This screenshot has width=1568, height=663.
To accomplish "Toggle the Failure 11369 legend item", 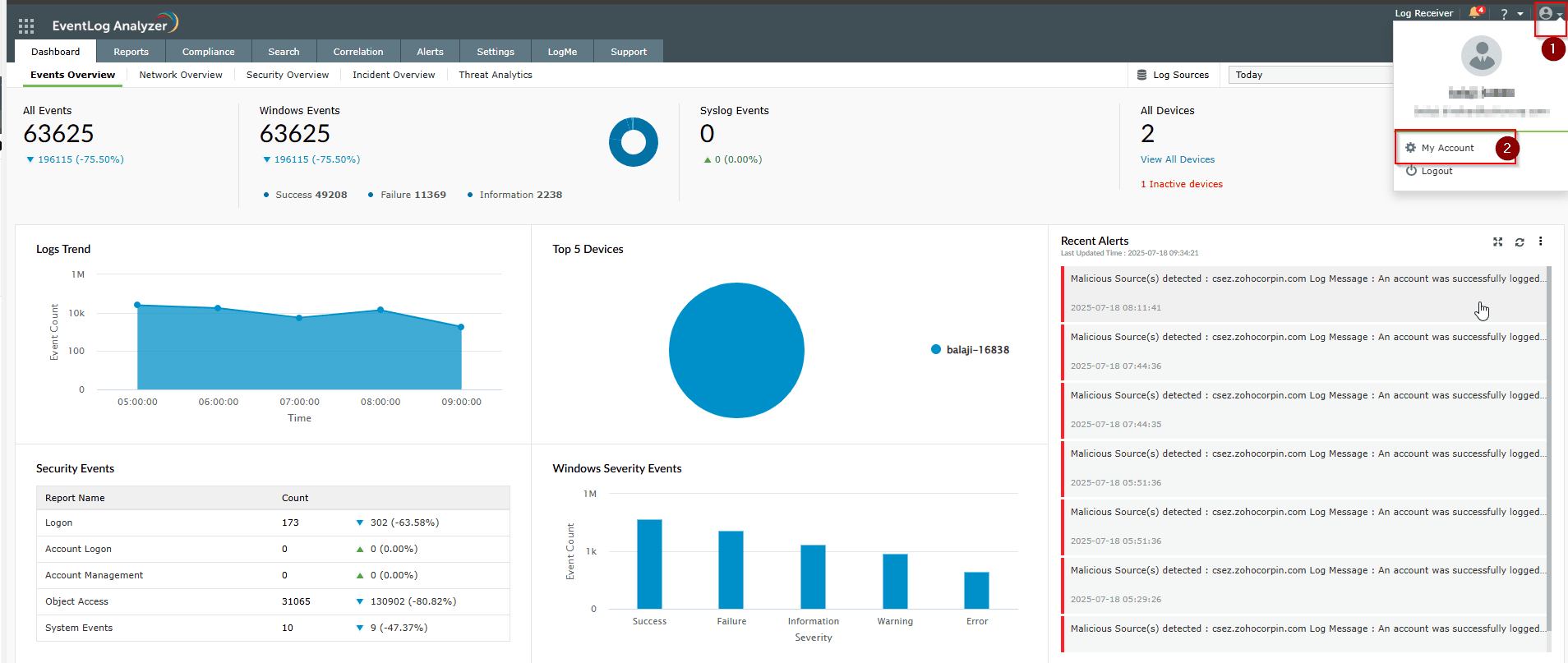I will [407, 195].
